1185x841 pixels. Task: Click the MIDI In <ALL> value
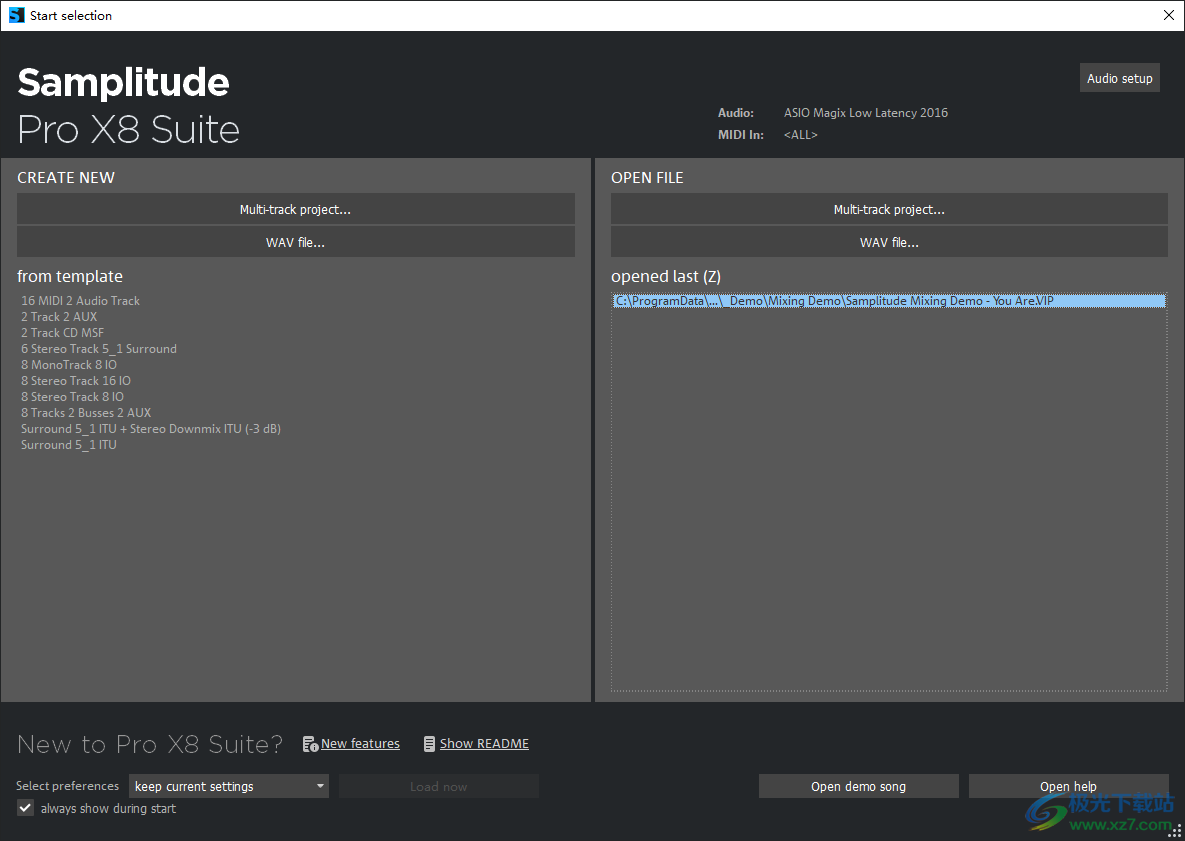pos(800,134)
